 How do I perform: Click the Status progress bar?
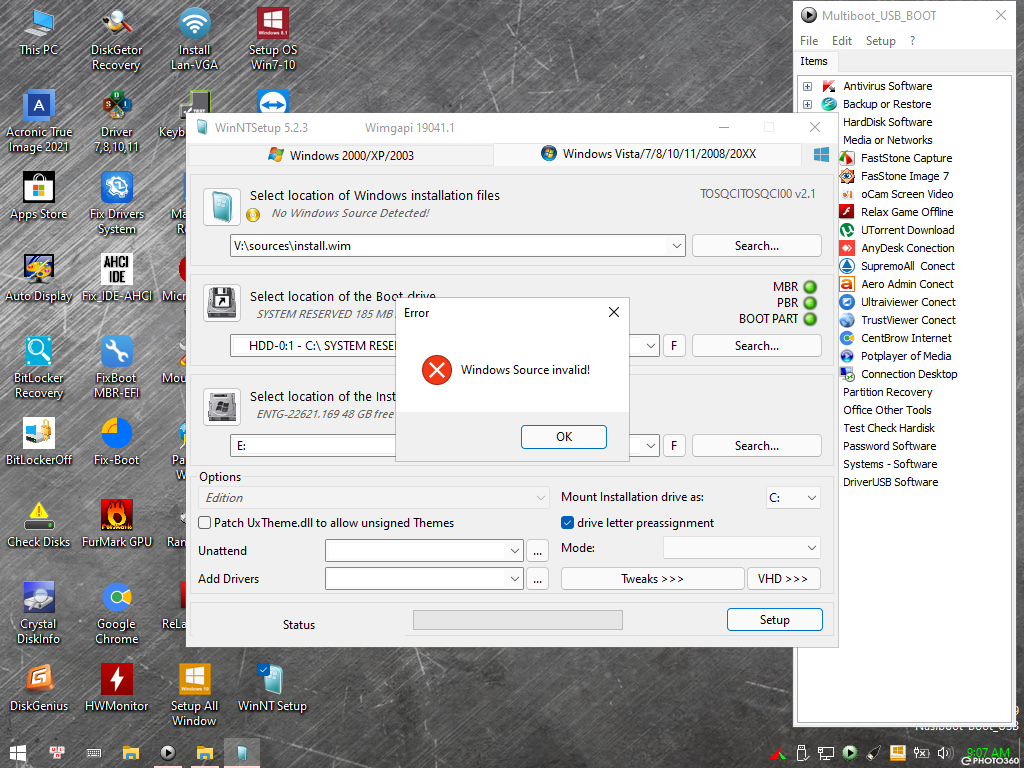coord(518,620)
